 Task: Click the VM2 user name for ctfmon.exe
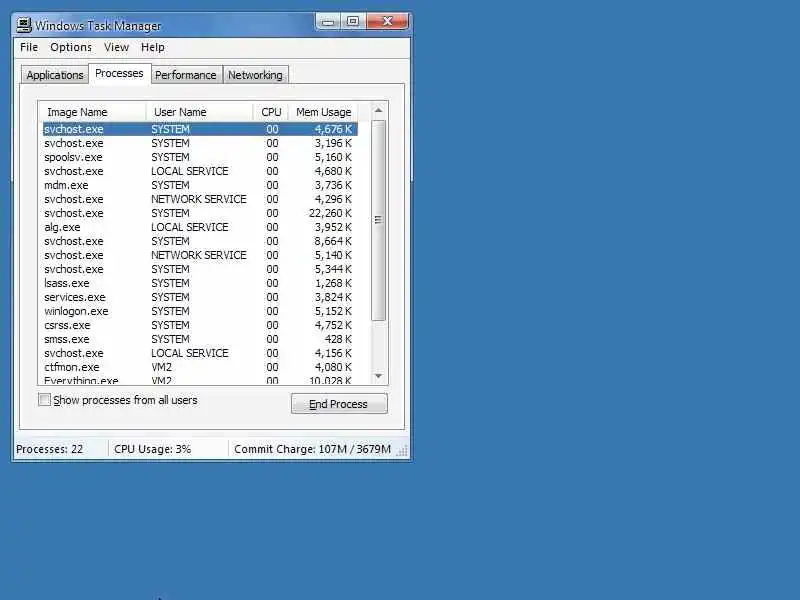point(161,367)
